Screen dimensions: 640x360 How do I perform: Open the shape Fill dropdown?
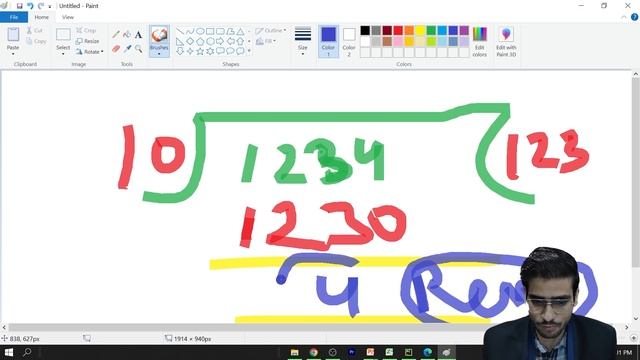[x=266, y=41]
